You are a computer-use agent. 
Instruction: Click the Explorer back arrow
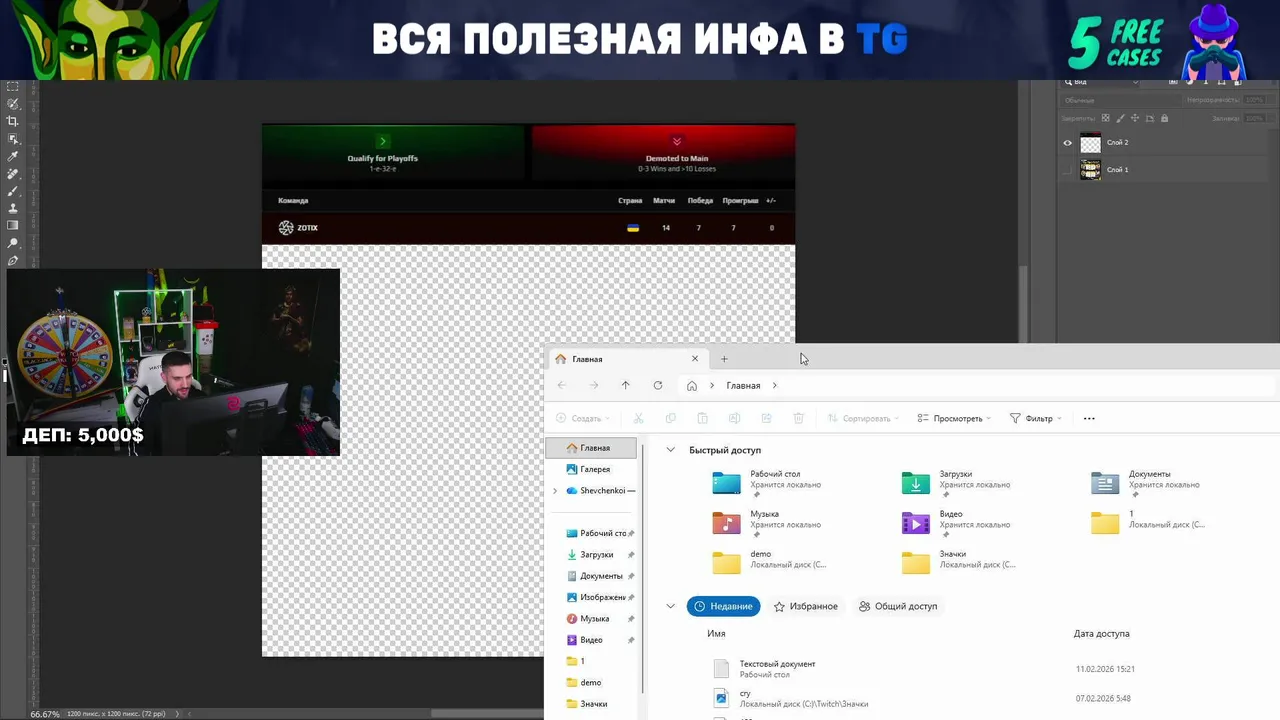click(x=562, y=385)
